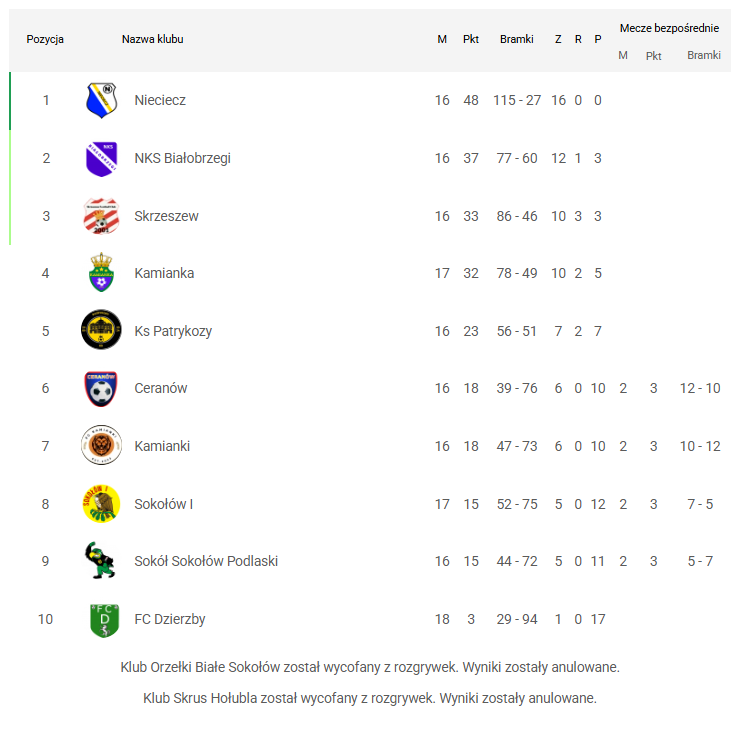Open the FC Dzierzby team link
Viewport: 740px width, 734px height.
pyautogui.click(x=170, y=619)
